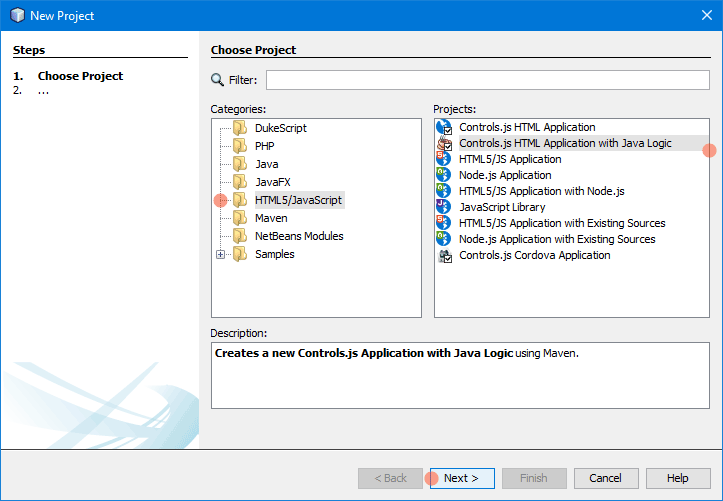Click the Controls.js Java Logic project icon
Image resolution: width=723 pixels, height=501 pixels.
pyautogui.click(x=444, y=143)
